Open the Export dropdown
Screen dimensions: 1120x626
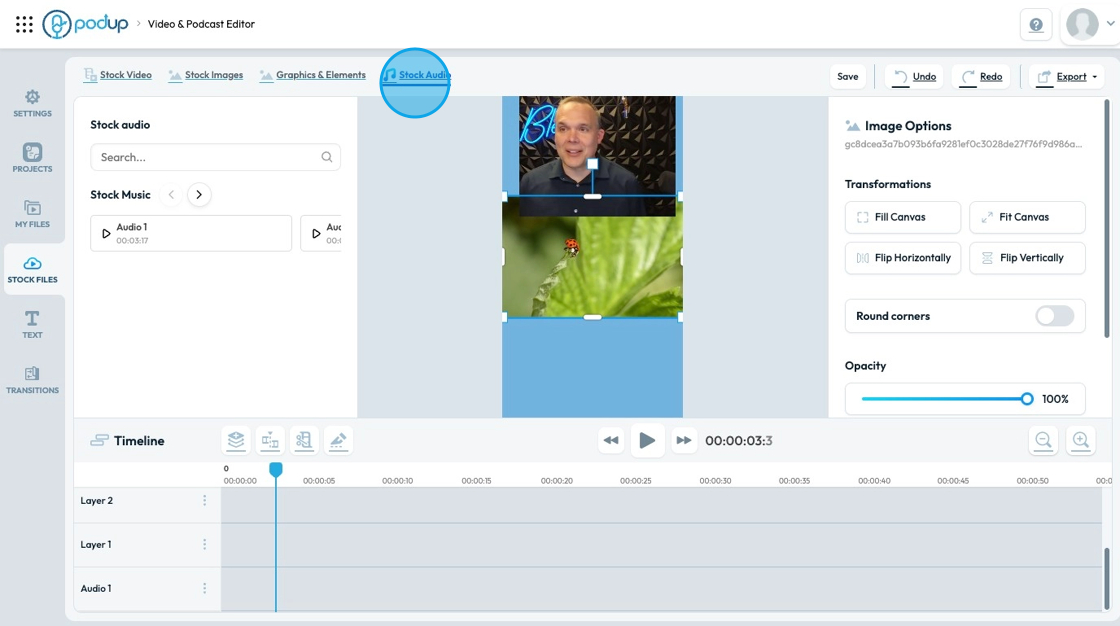[1067, 76]
